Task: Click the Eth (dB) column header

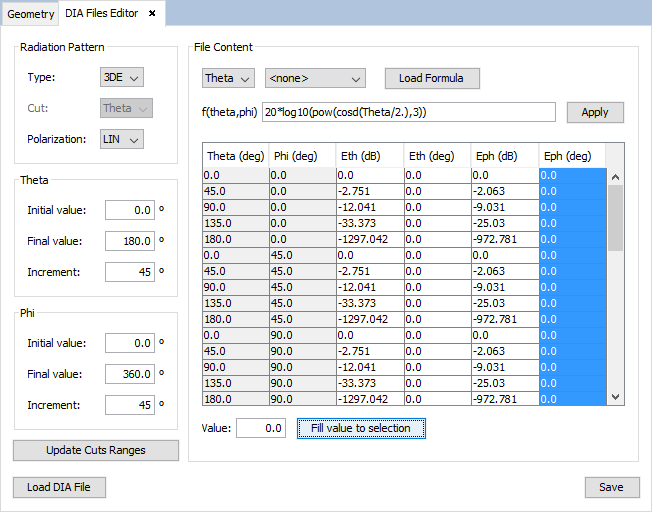Action: click(x=360, y=156)
